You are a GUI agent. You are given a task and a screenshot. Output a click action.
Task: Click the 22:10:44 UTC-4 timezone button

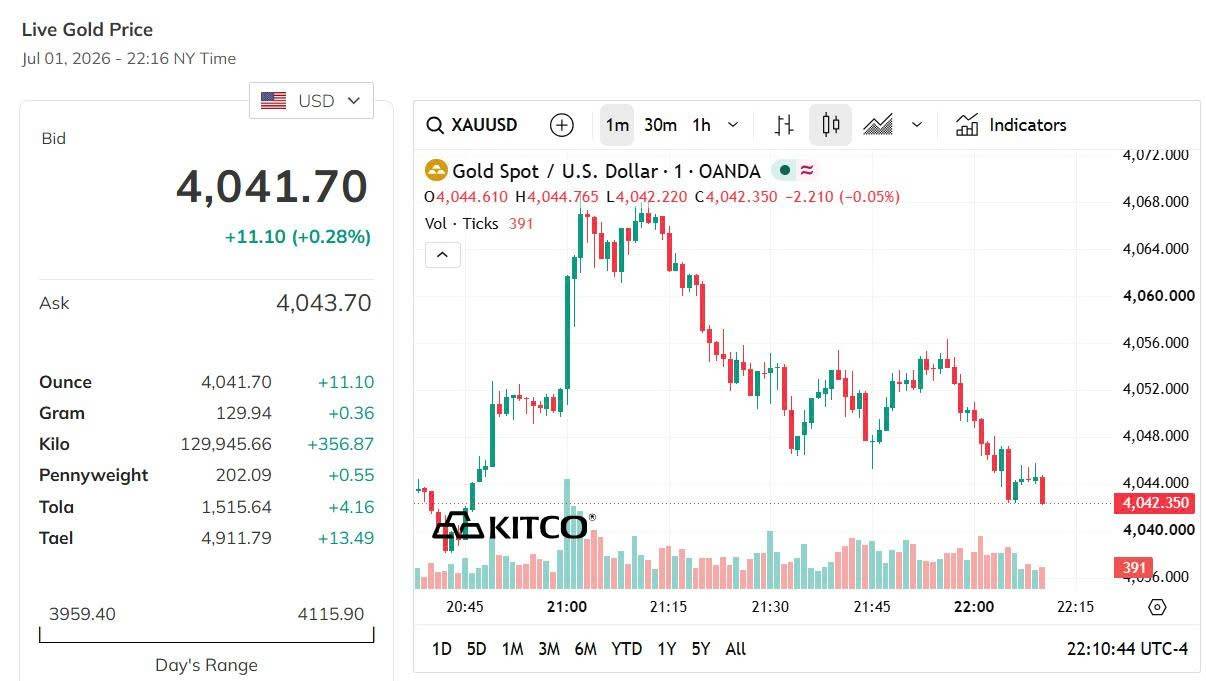[x=1128, y=649]
